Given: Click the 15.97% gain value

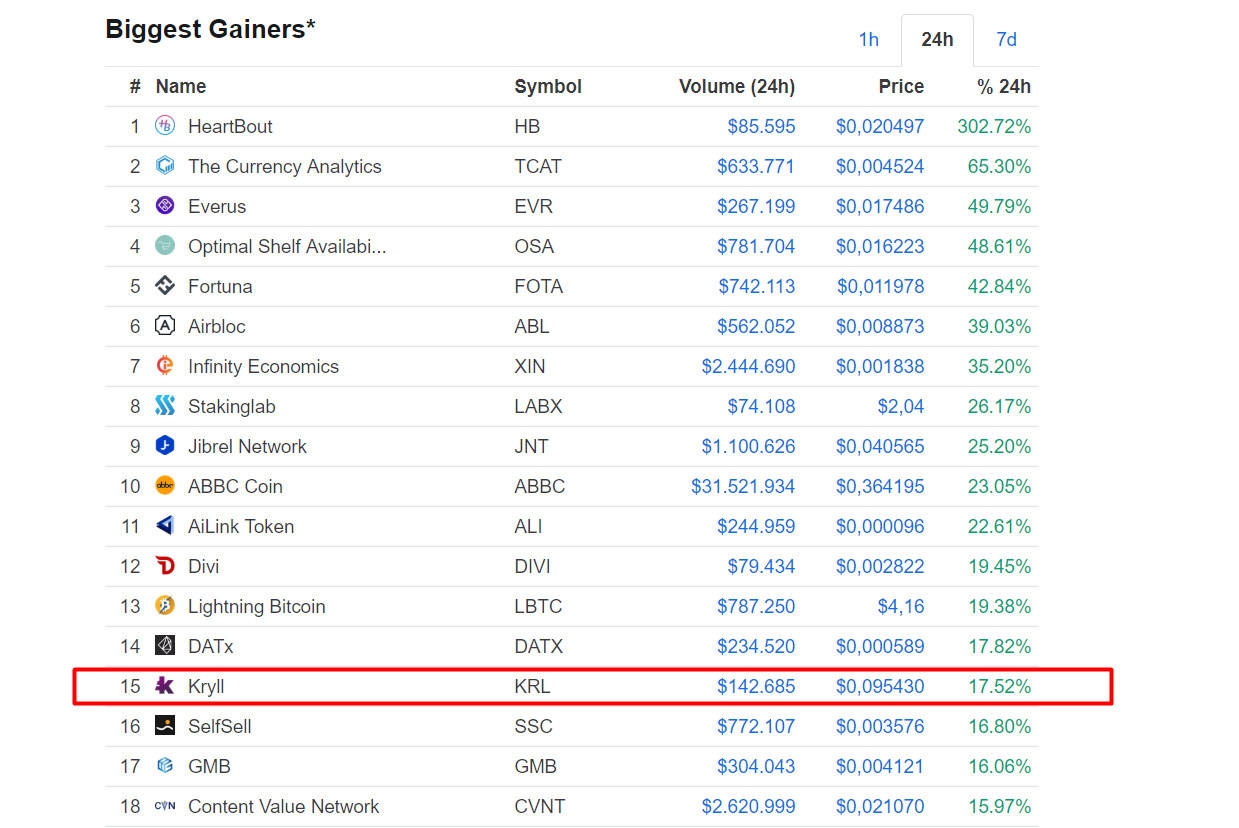Looking at the screenshot, I should 999,807.
